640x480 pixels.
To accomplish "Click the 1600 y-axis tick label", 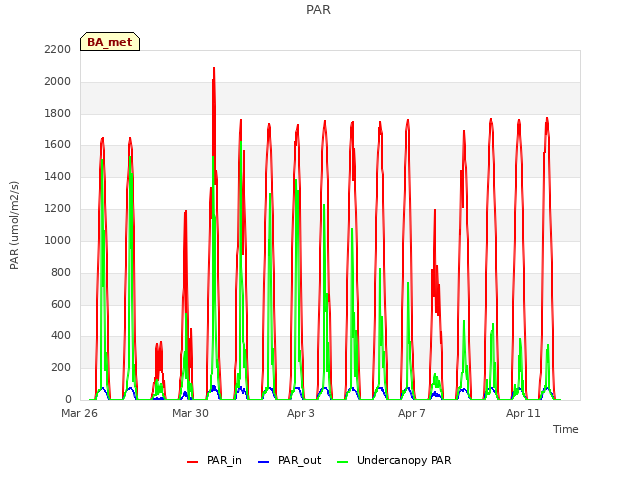I will click(58, 144).
